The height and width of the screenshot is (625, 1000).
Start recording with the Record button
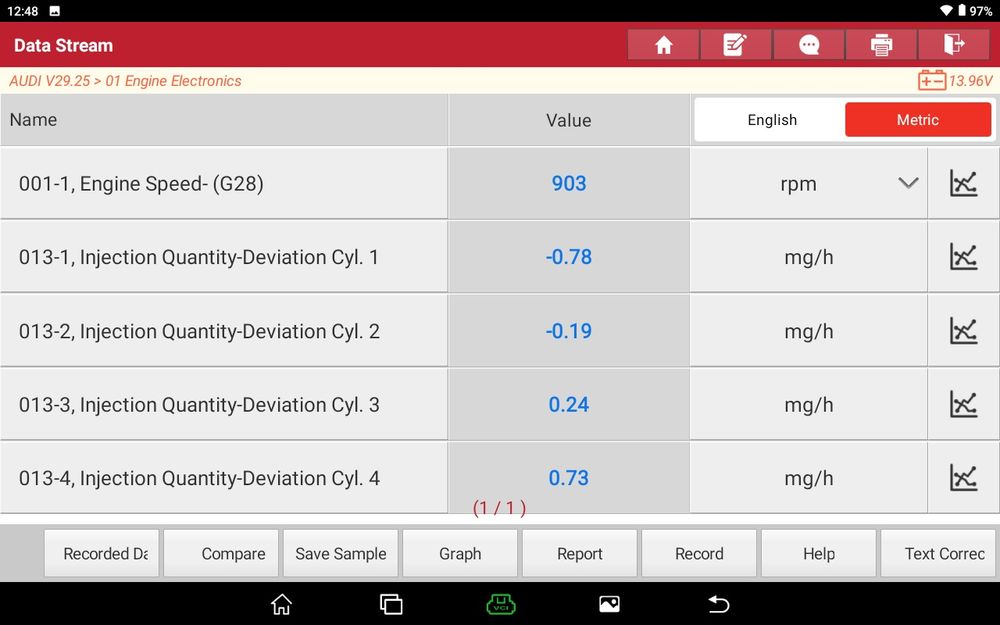pos(699,554)
